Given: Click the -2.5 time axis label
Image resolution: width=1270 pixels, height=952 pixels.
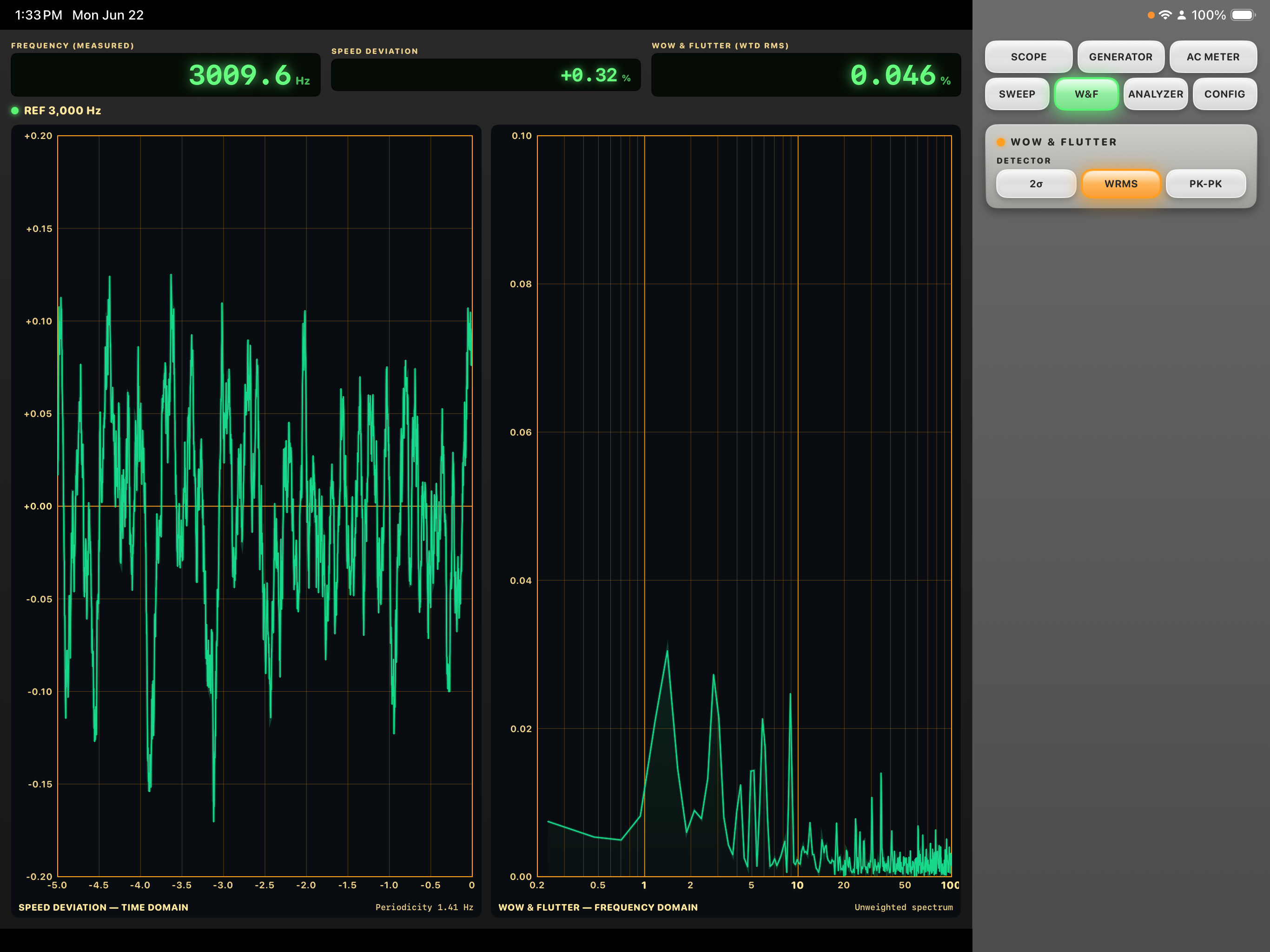Looking at the screenshot, I should (x=264, y=886).
